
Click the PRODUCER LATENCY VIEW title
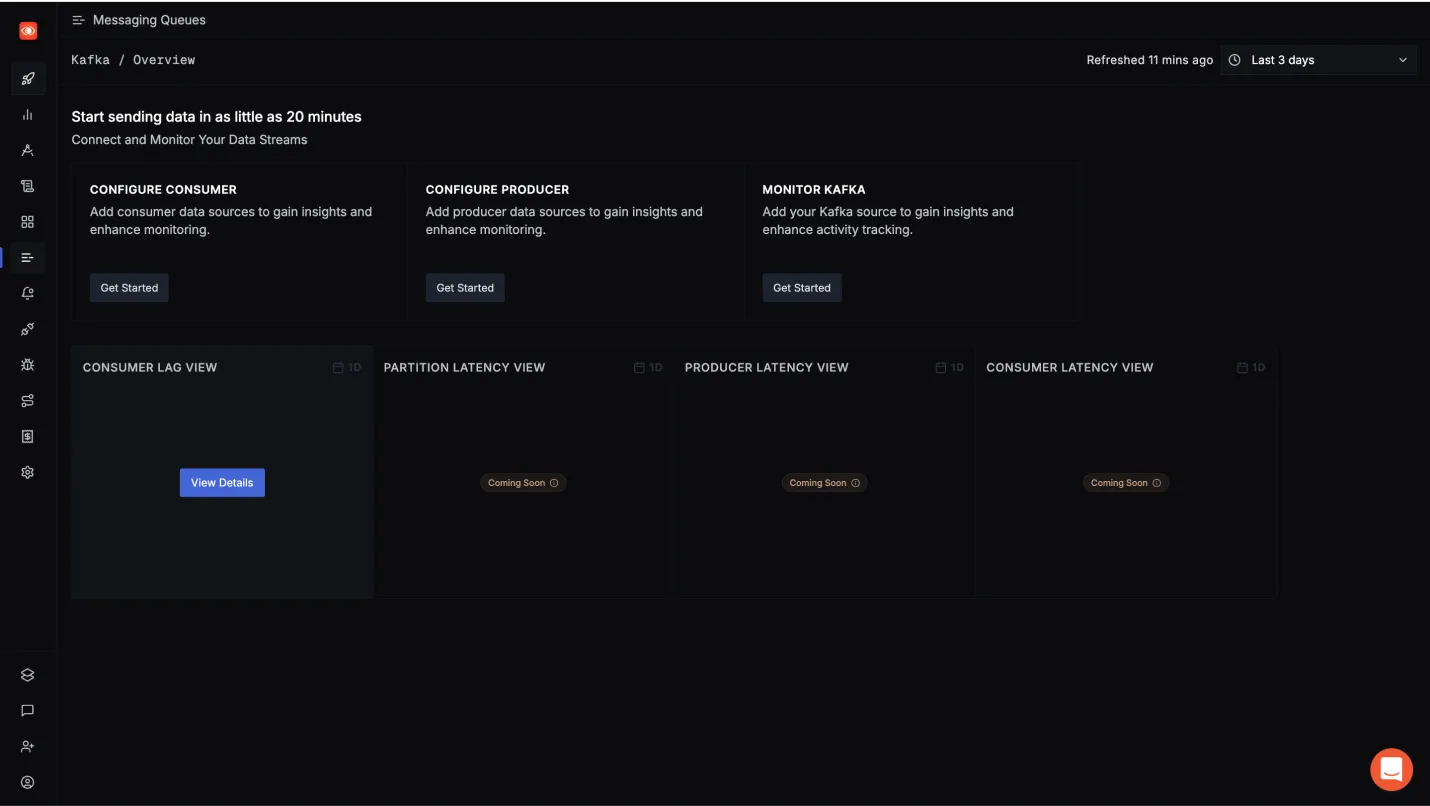(x=766, y=368)
